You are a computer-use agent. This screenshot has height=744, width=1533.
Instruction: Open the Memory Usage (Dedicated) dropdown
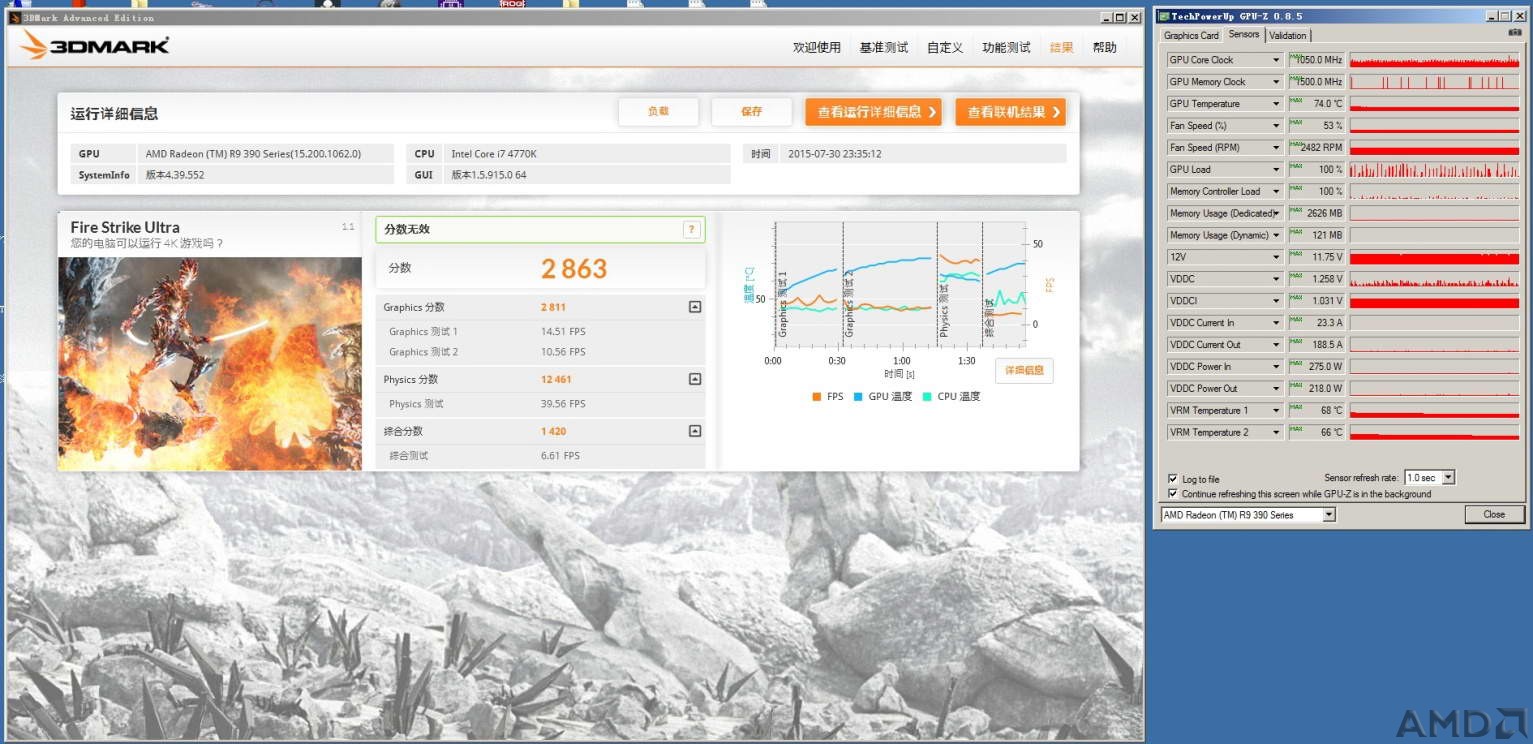(x=1275, y=213)
